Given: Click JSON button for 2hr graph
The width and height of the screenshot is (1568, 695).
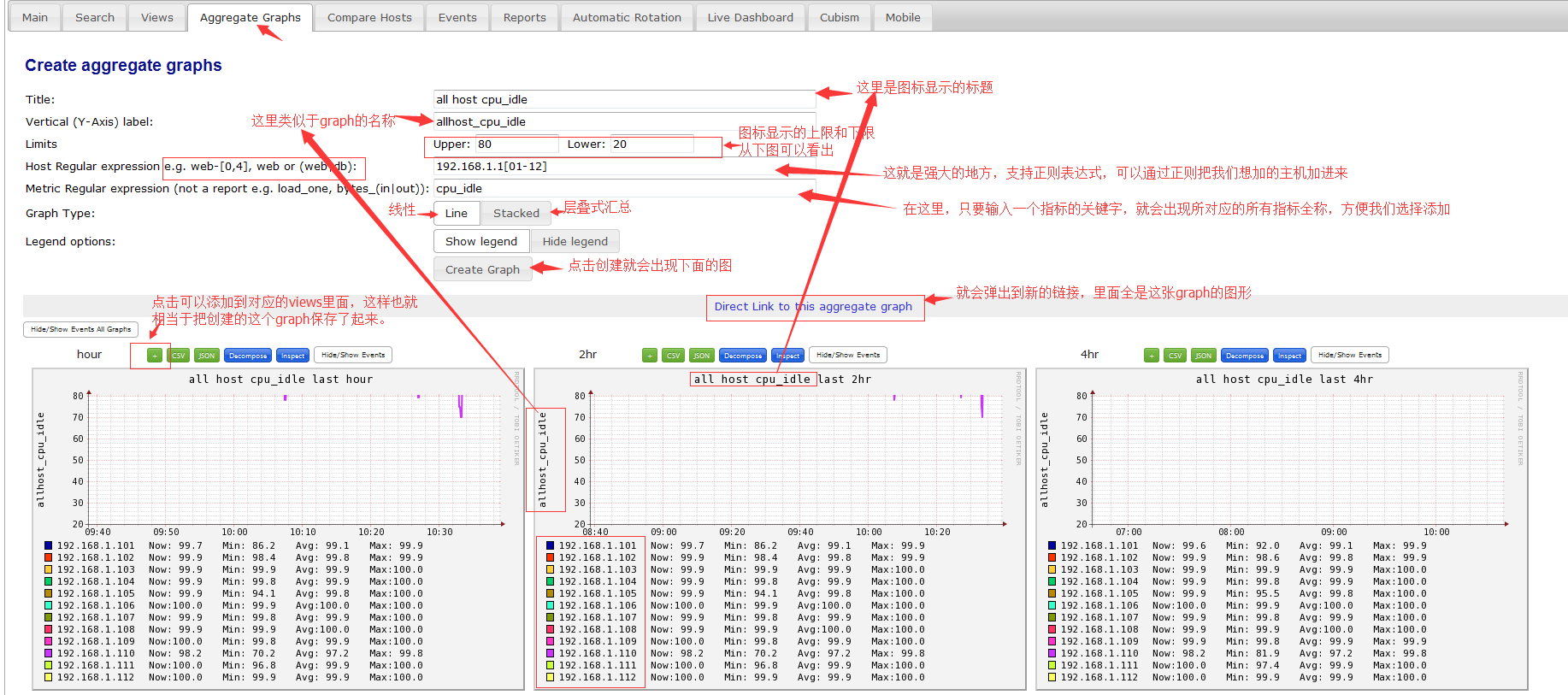Looking at the screenshot, I should pos(701,356).
